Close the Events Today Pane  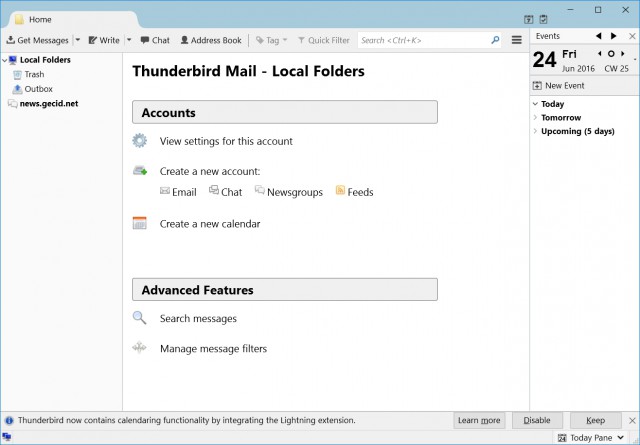pos(632,36)
